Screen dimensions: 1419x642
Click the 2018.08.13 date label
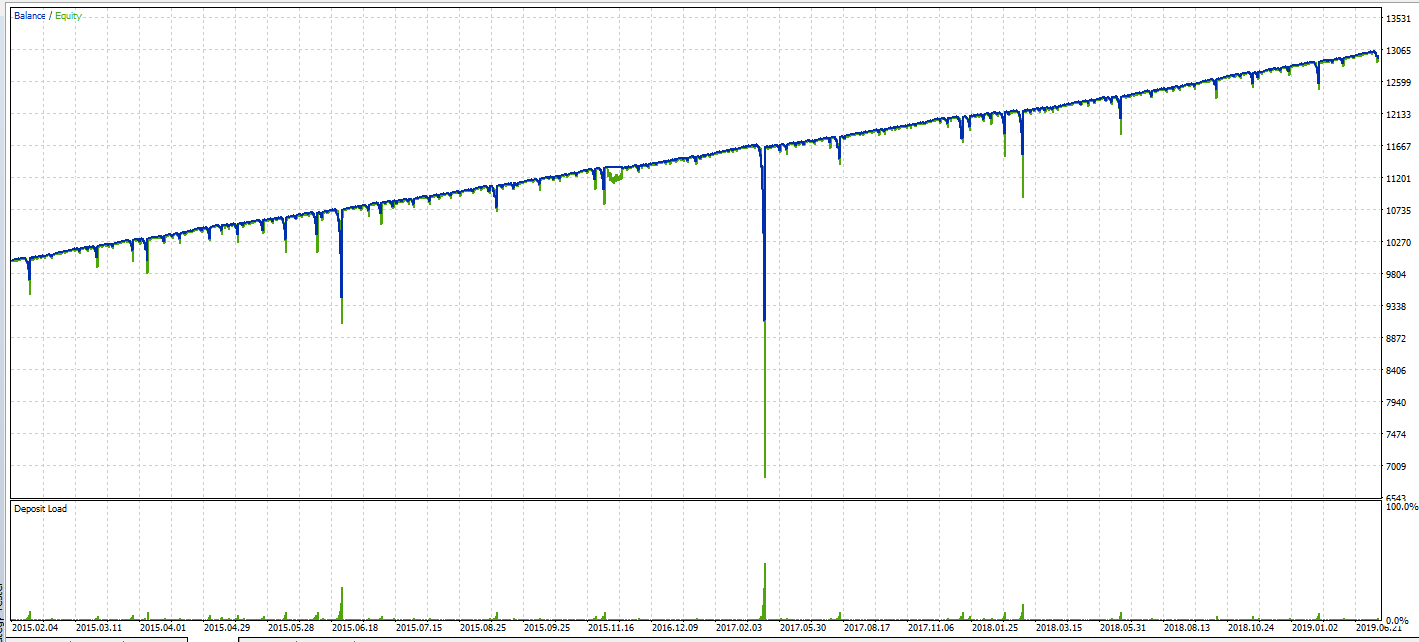(1188, 628)
